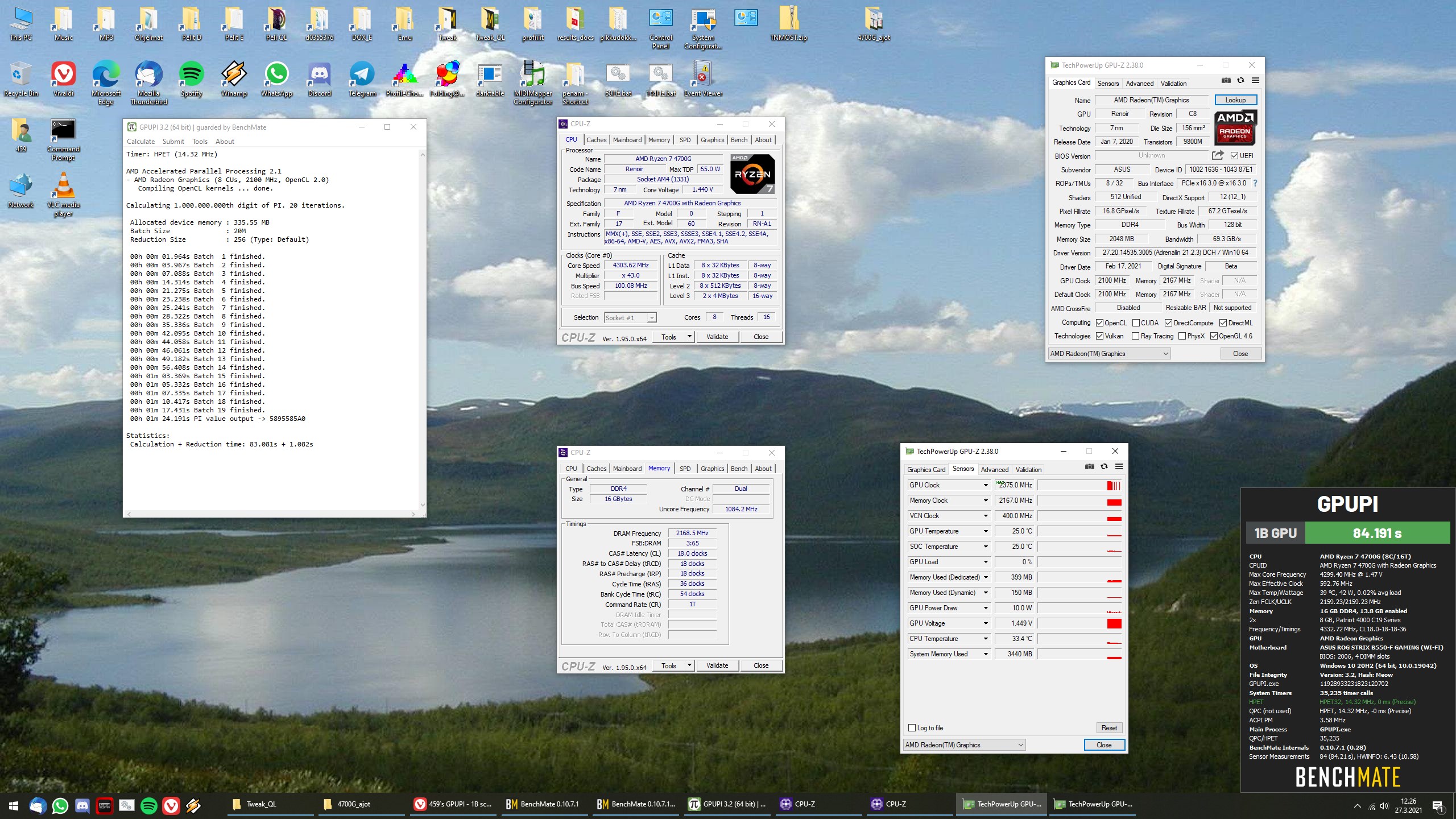
Task: Switch to Mainboard tab in upper CPU-Z
Action: (627, 140)
